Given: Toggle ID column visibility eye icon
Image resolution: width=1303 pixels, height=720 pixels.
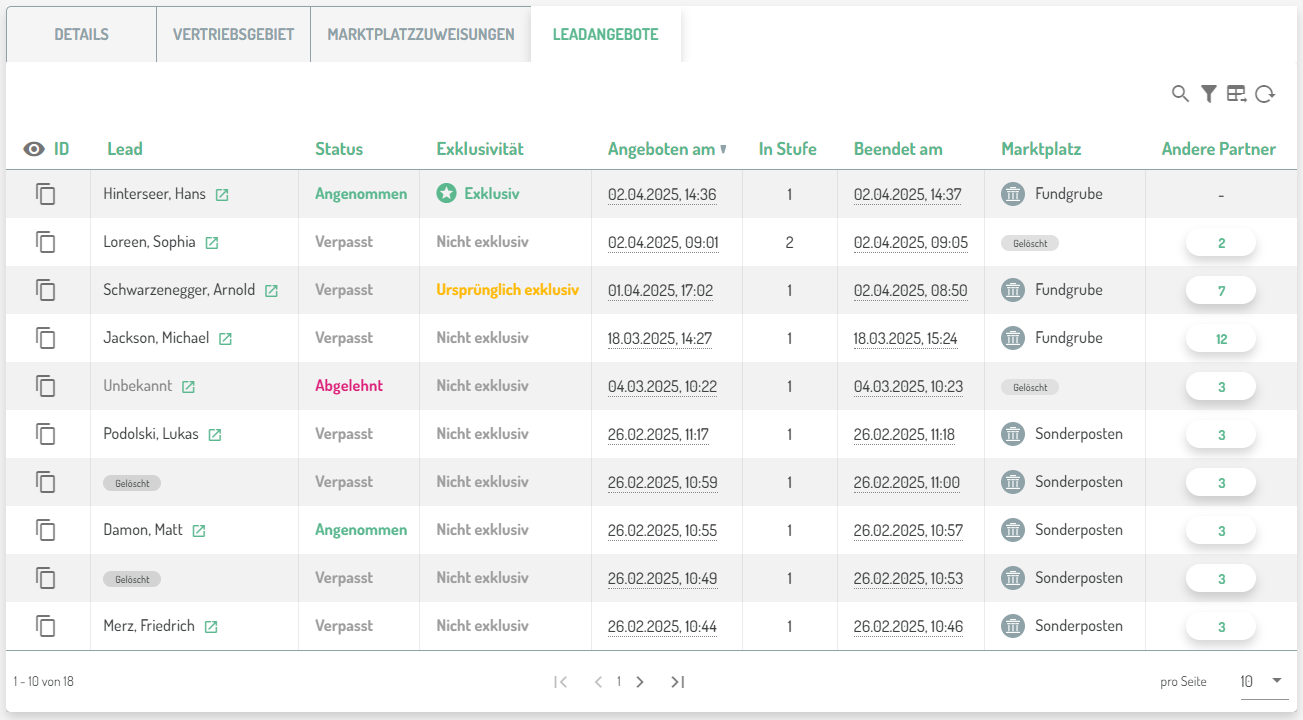Looking at the screenshot, I should [34, 149].
